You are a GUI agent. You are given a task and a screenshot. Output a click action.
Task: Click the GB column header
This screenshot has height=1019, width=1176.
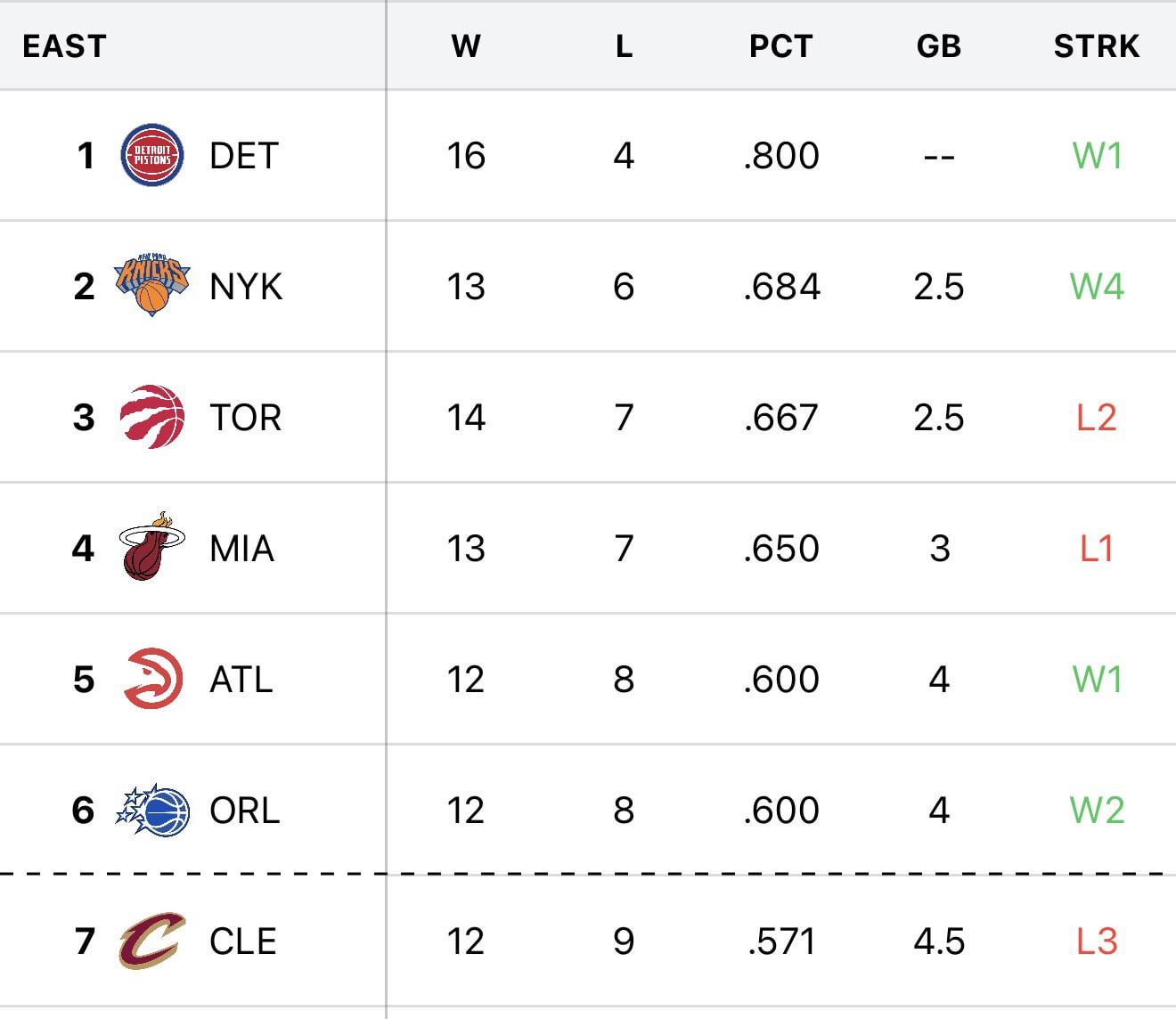click(939, 46)
